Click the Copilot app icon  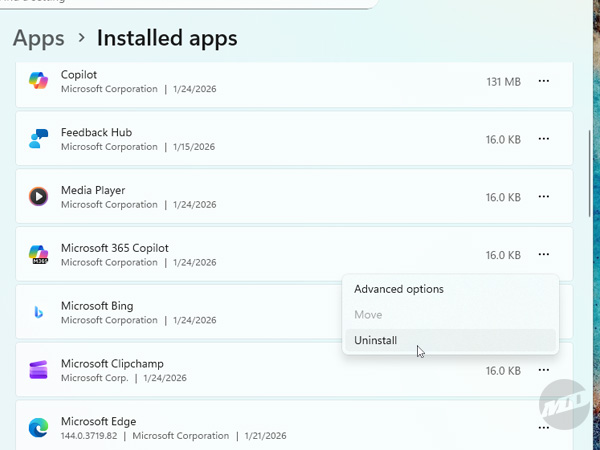(x=38, y=82)
